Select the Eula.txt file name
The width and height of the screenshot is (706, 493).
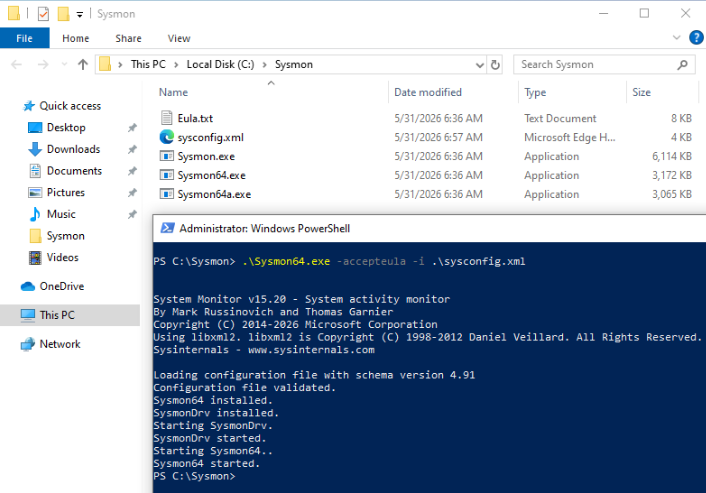click(x=195, y=118)
